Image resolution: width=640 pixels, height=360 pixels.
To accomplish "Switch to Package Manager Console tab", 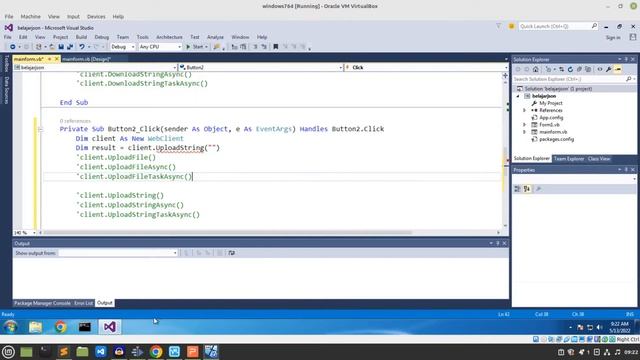I will coord(42,303).
